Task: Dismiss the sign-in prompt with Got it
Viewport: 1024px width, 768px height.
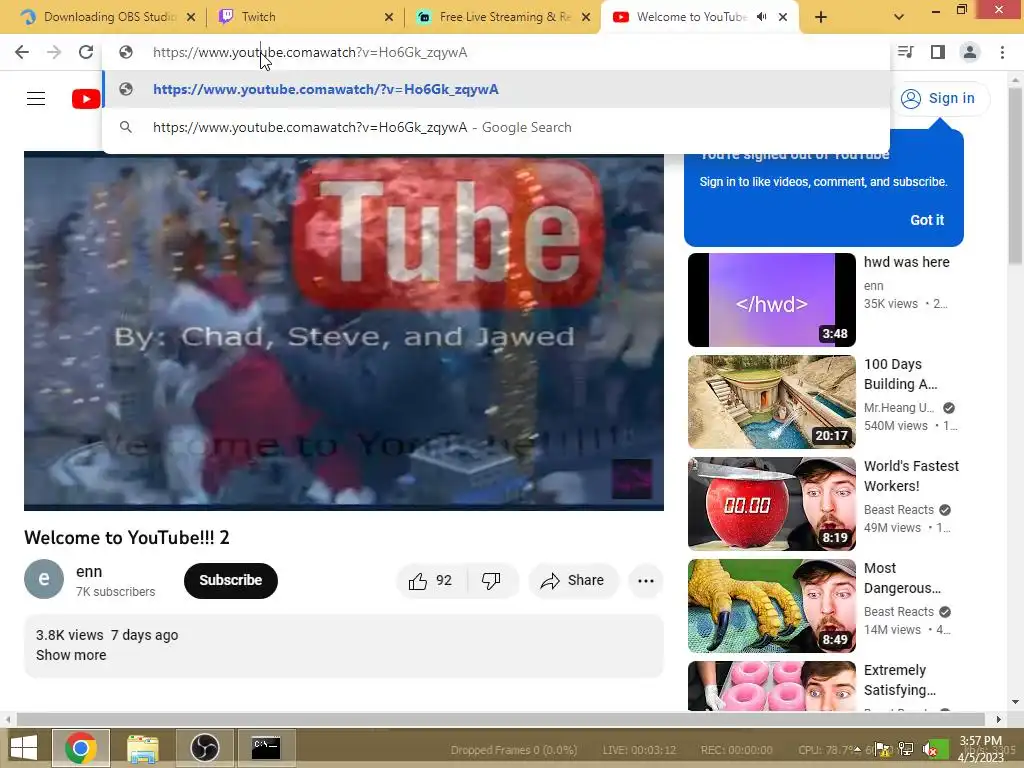Action: pyautogui.click(x=927, y=220)
